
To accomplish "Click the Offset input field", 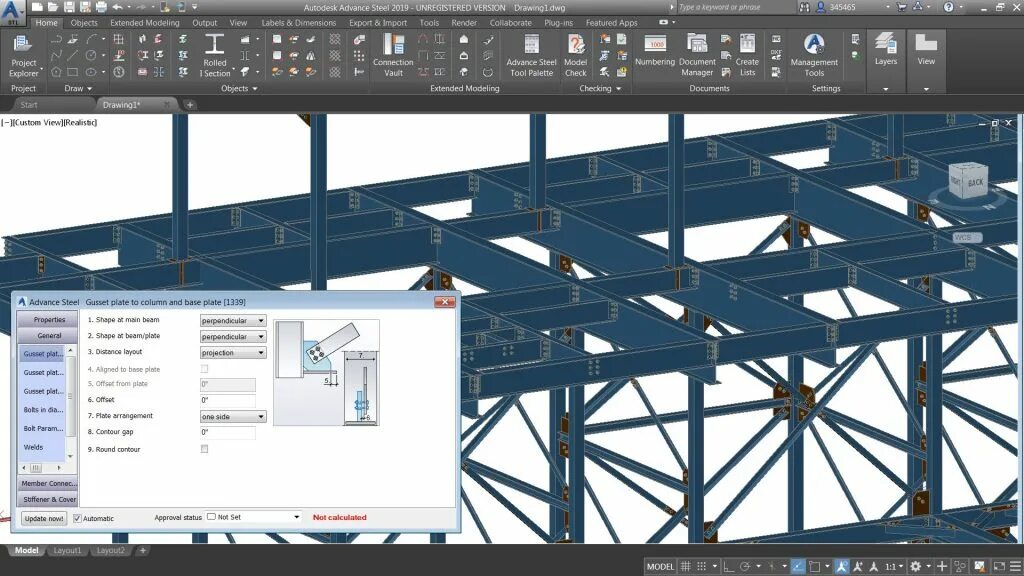I will coord(227,400).
